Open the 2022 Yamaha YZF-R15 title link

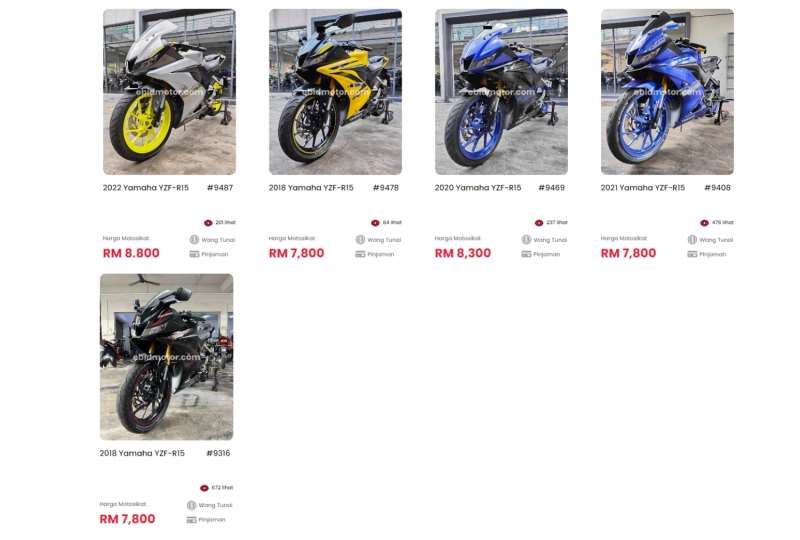[146, 188]
